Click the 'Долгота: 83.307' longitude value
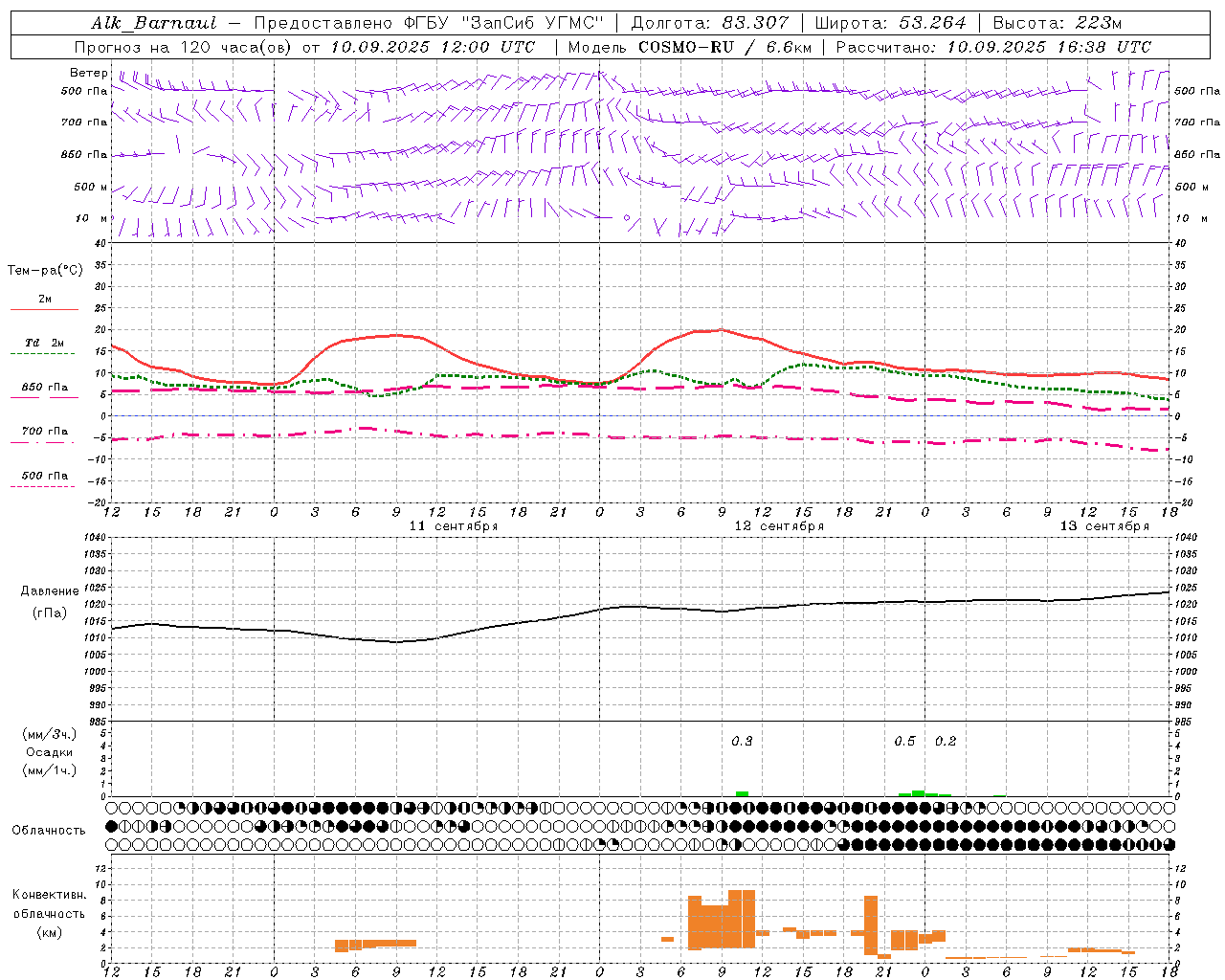This screenshot has height=980, width=1225. [x=710, y=23]
